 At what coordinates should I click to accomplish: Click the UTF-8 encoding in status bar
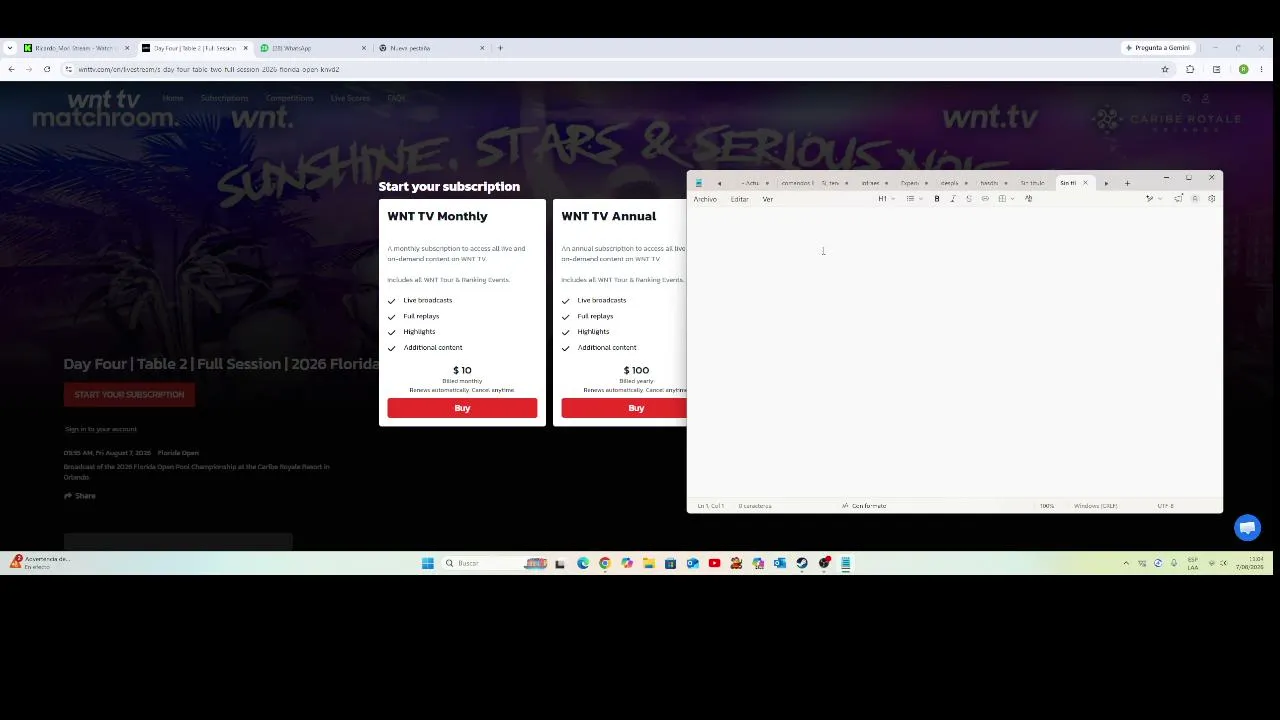(1165, 506)
